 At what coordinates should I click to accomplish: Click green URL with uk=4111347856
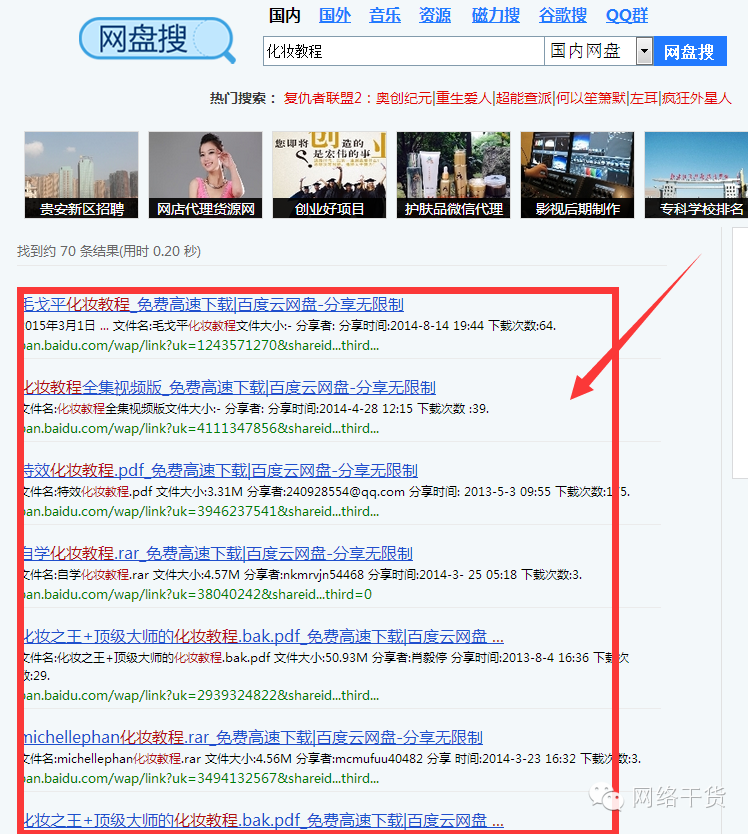202,429
